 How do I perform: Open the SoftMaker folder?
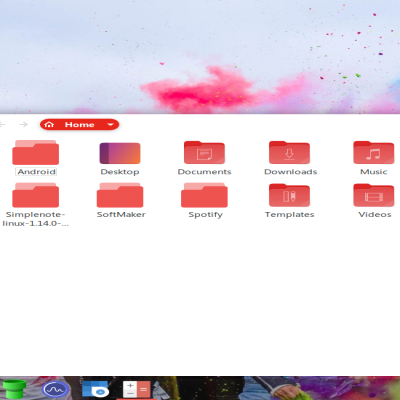tap(120, 195)
